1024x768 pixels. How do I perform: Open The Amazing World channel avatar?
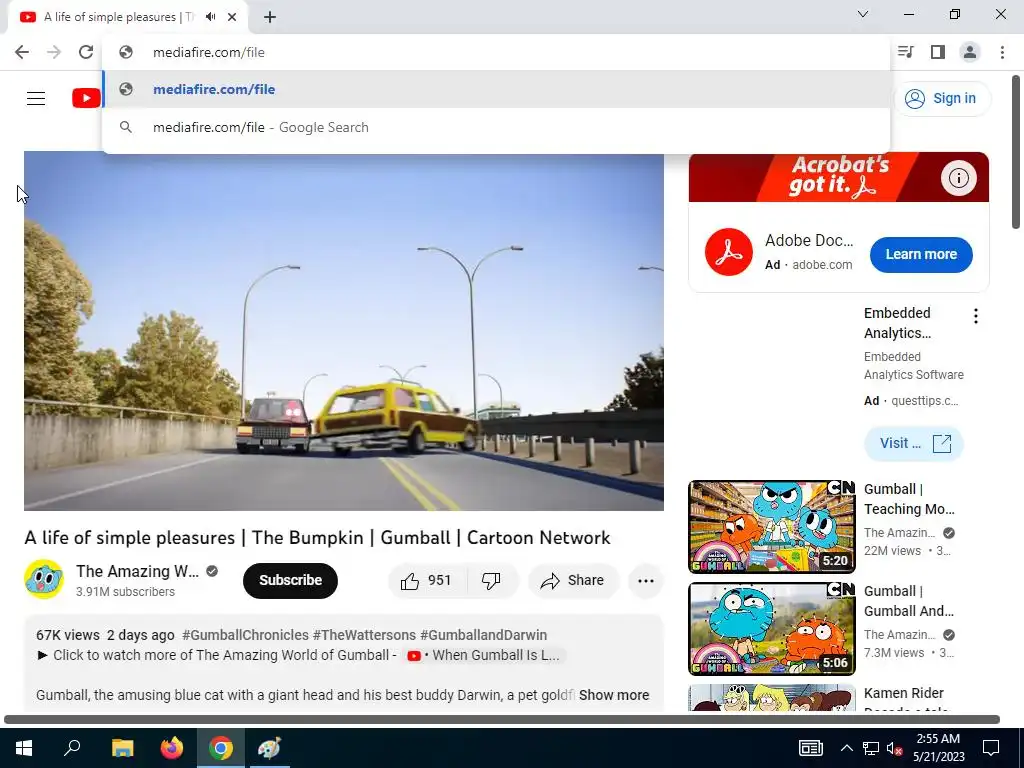click(x=44, y=579)
